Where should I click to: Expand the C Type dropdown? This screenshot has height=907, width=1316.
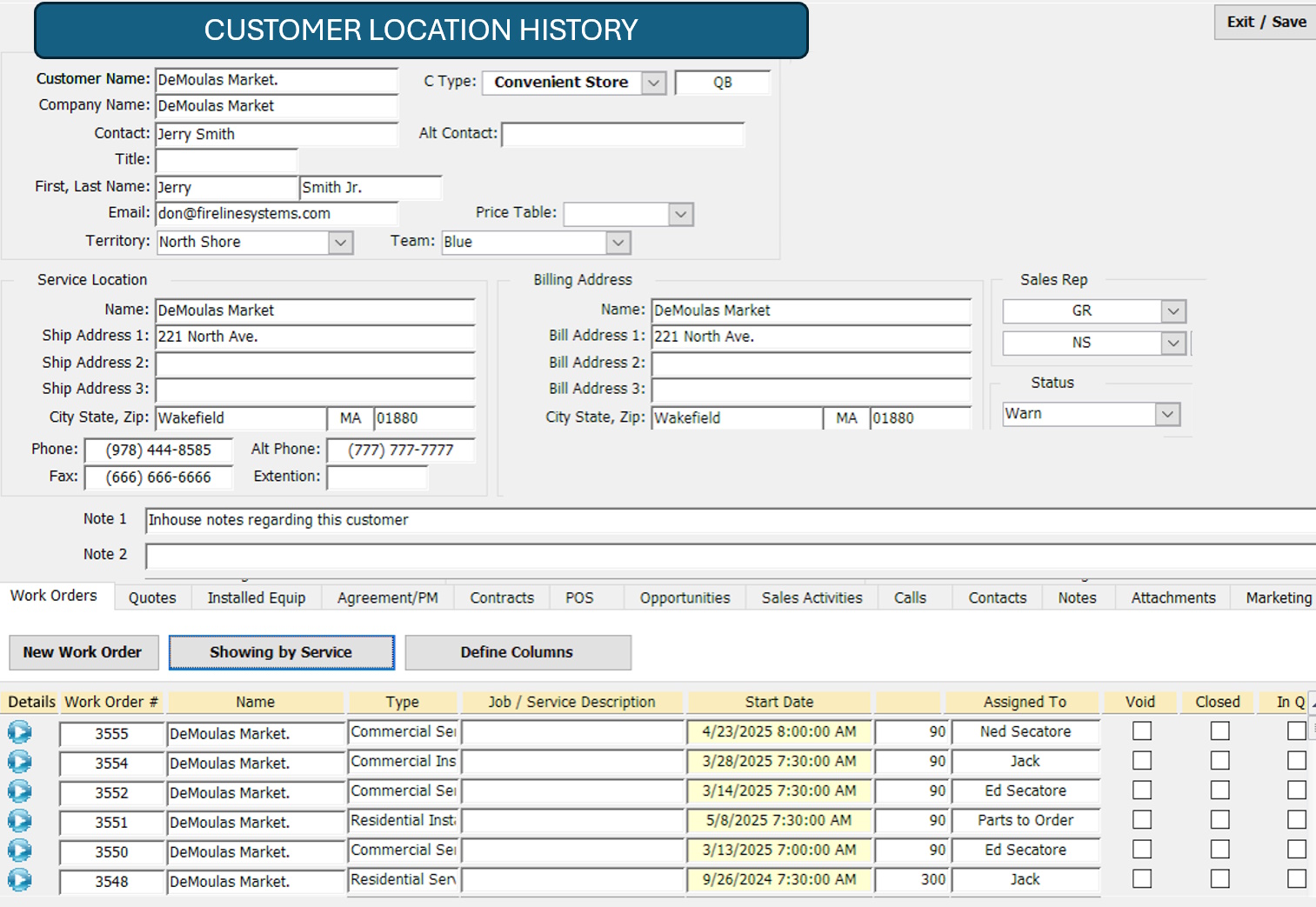654,83
